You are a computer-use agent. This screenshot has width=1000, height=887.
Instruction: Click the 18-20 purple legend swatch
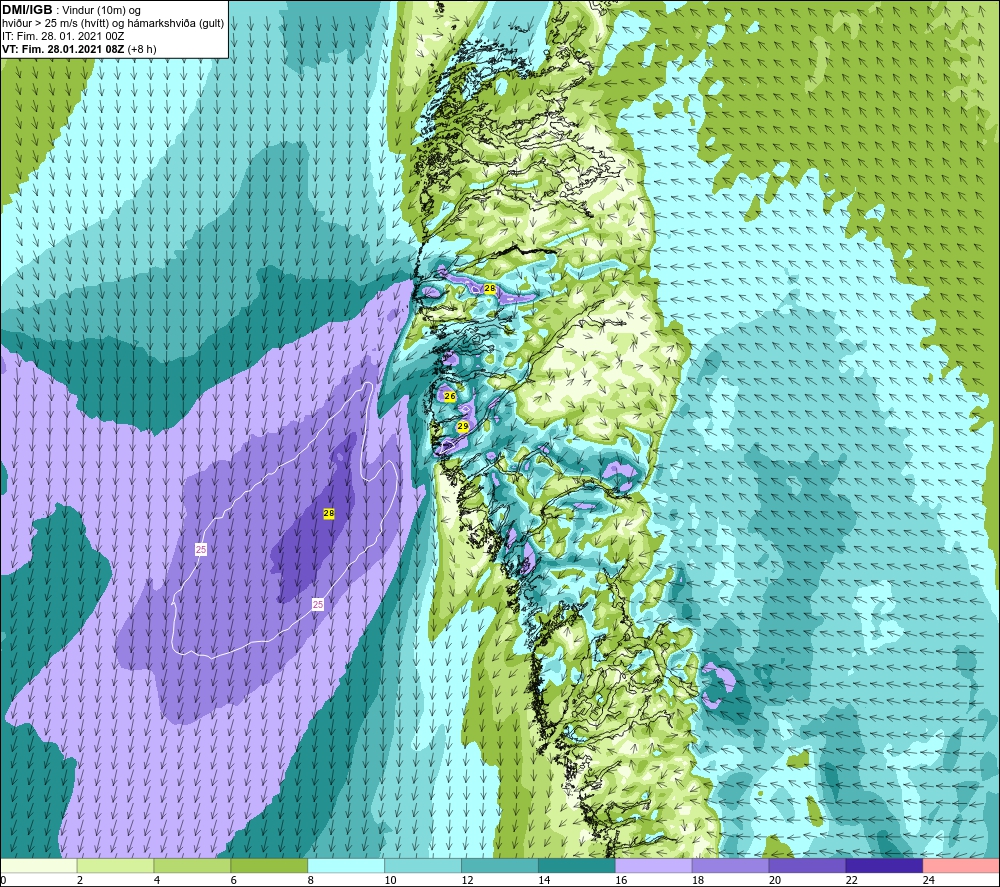pos(730,865)
